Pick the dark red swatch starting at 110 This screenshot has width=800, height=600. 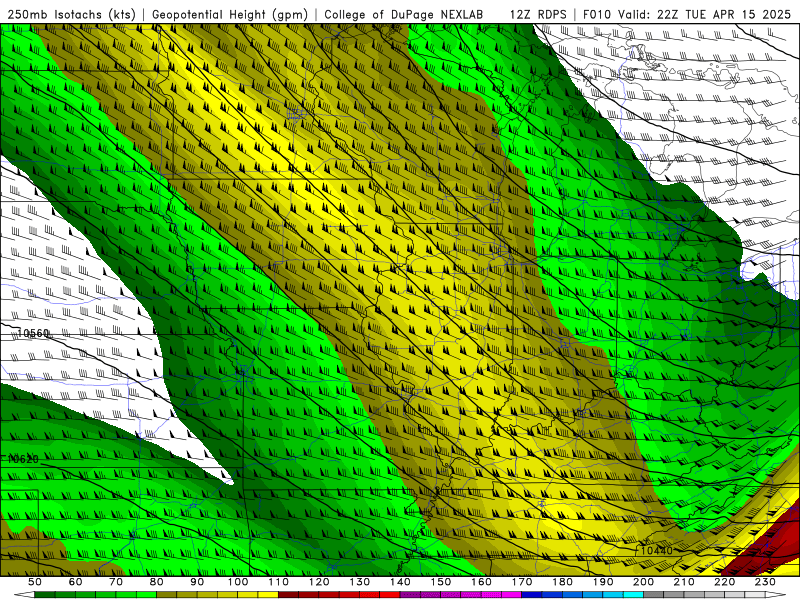tap(288, 595)
